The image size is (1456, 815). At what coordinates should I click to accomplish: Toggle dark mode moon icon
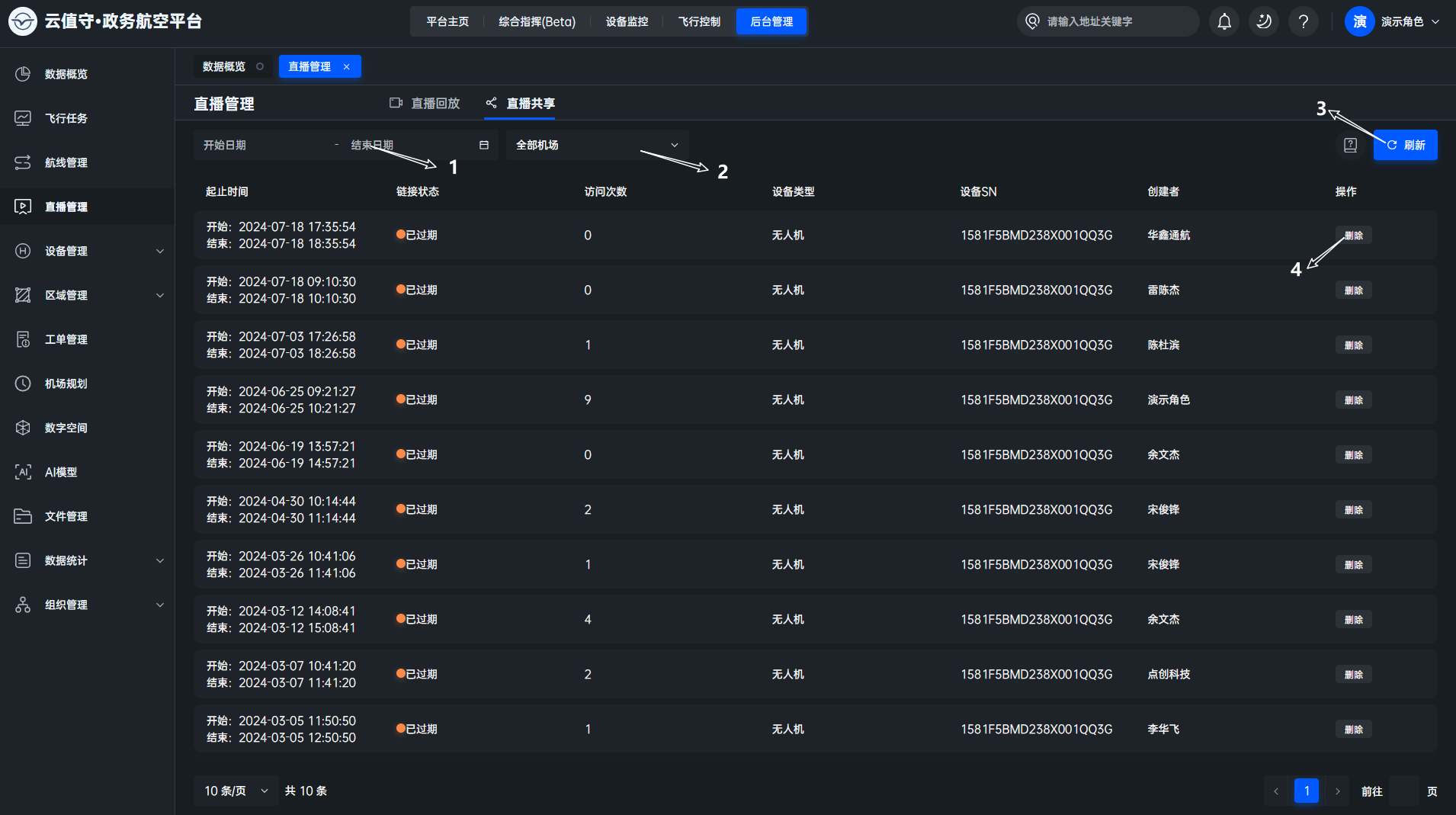(1264, 21)
